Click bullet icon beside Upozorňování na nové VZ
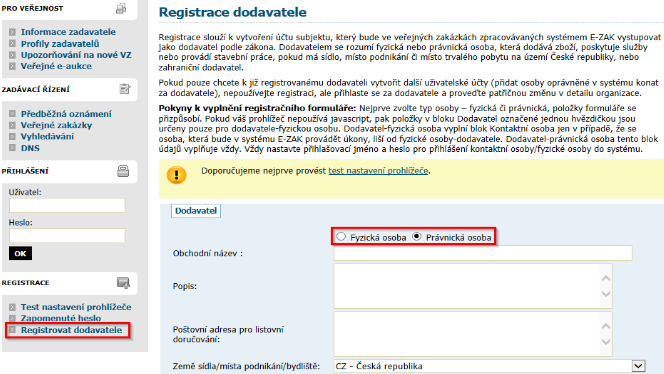This screenshot has width=664, height=374. pyautogui.click(x=12, y=55)
